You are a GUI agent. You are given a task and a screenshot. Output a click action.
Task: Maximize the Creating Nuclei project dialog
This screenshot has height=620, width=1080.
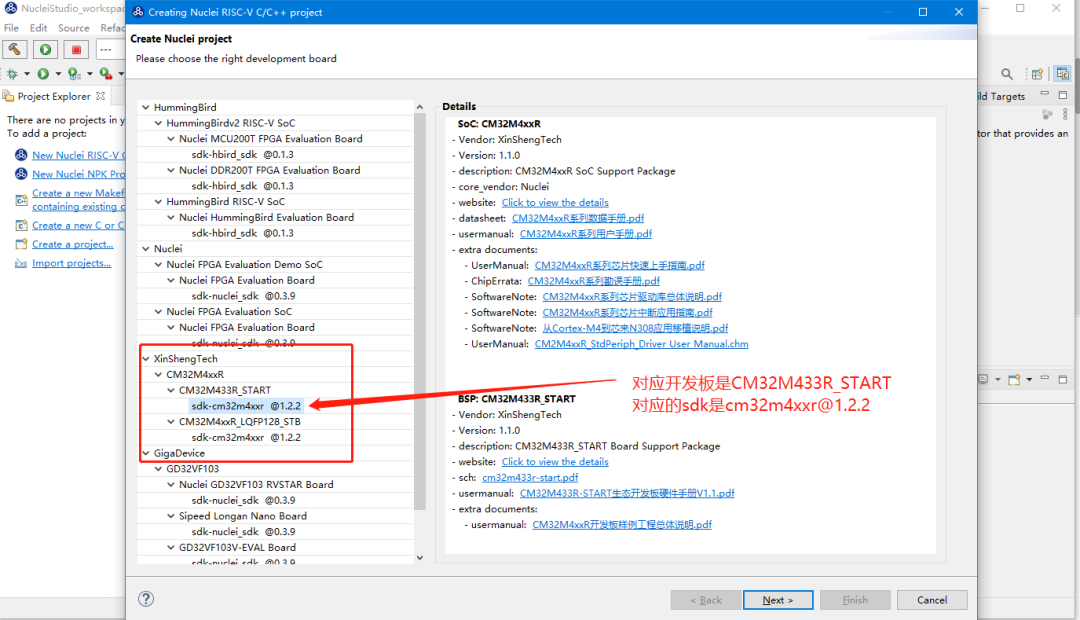[x=923, y=12]
